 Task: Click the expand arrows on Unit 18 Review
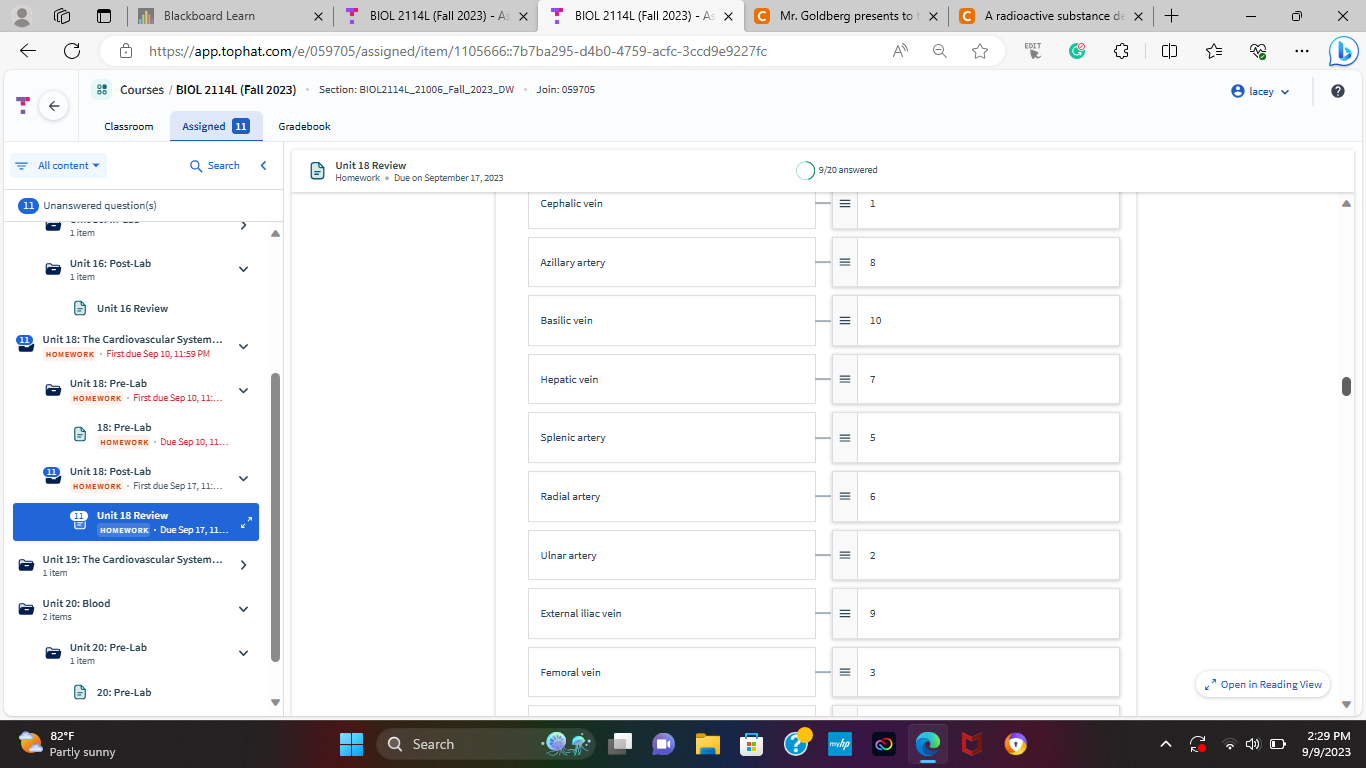point(246,522)
